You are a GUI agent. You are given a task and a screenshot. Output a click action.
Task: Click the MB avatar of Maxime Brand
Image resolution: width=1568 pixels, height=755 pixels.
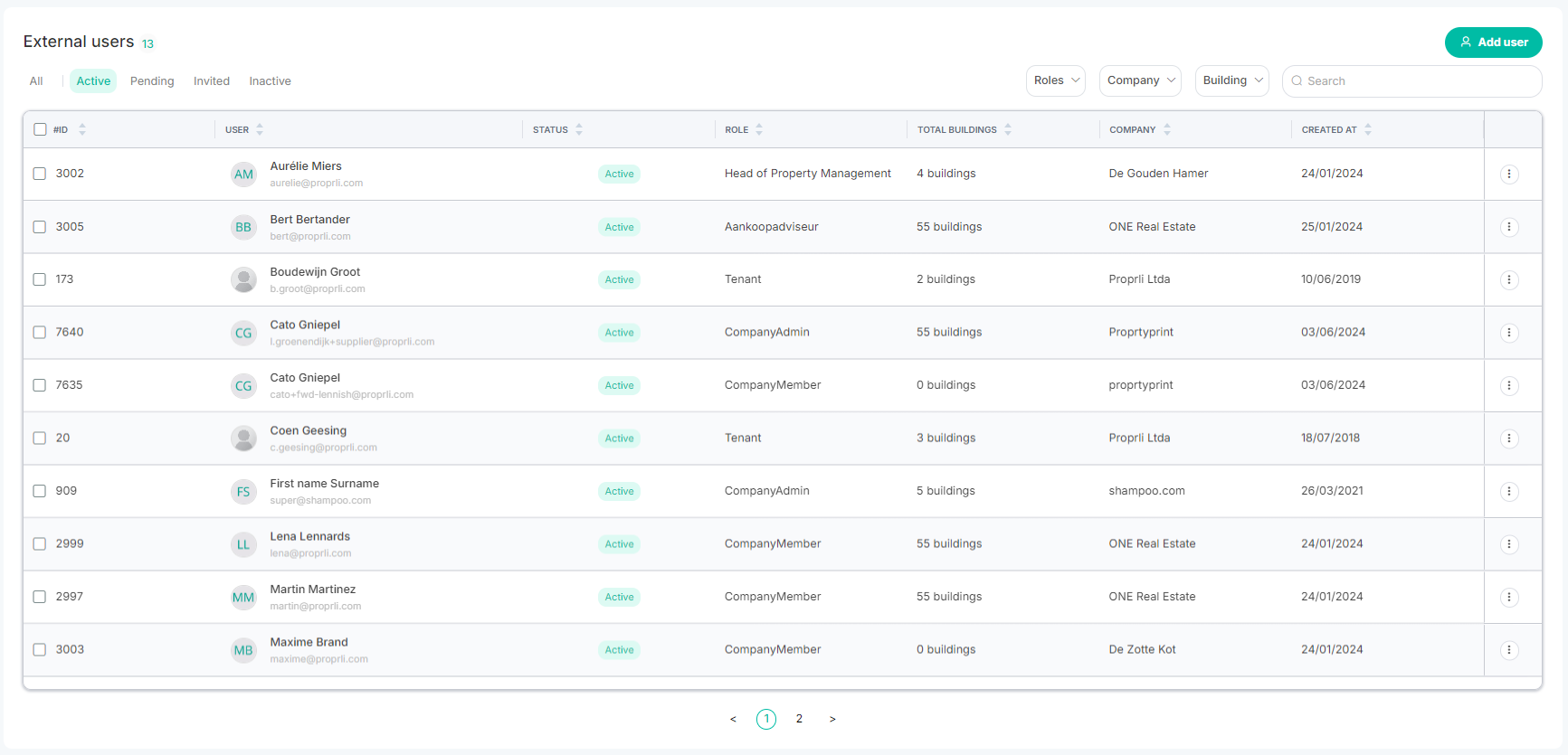243,650
